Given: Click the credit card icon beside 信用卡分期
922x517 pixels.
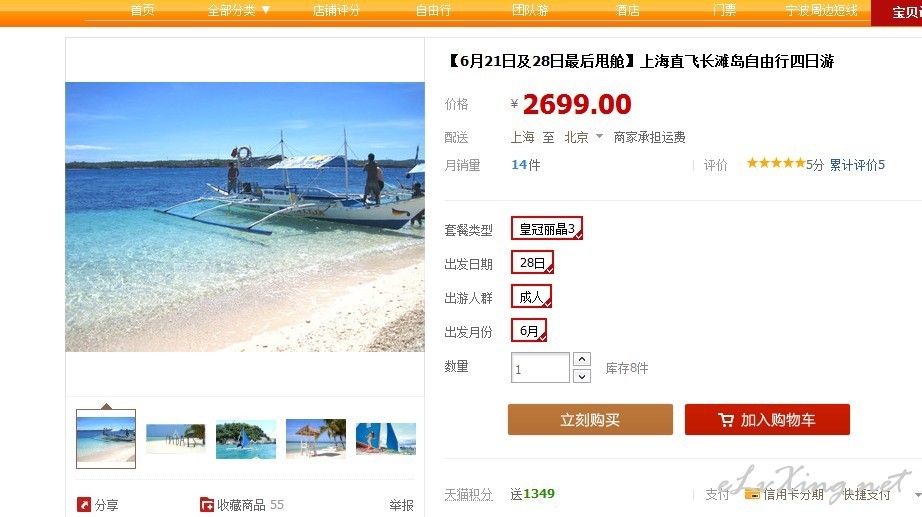Looking at the screenshot, I should 752,494.
